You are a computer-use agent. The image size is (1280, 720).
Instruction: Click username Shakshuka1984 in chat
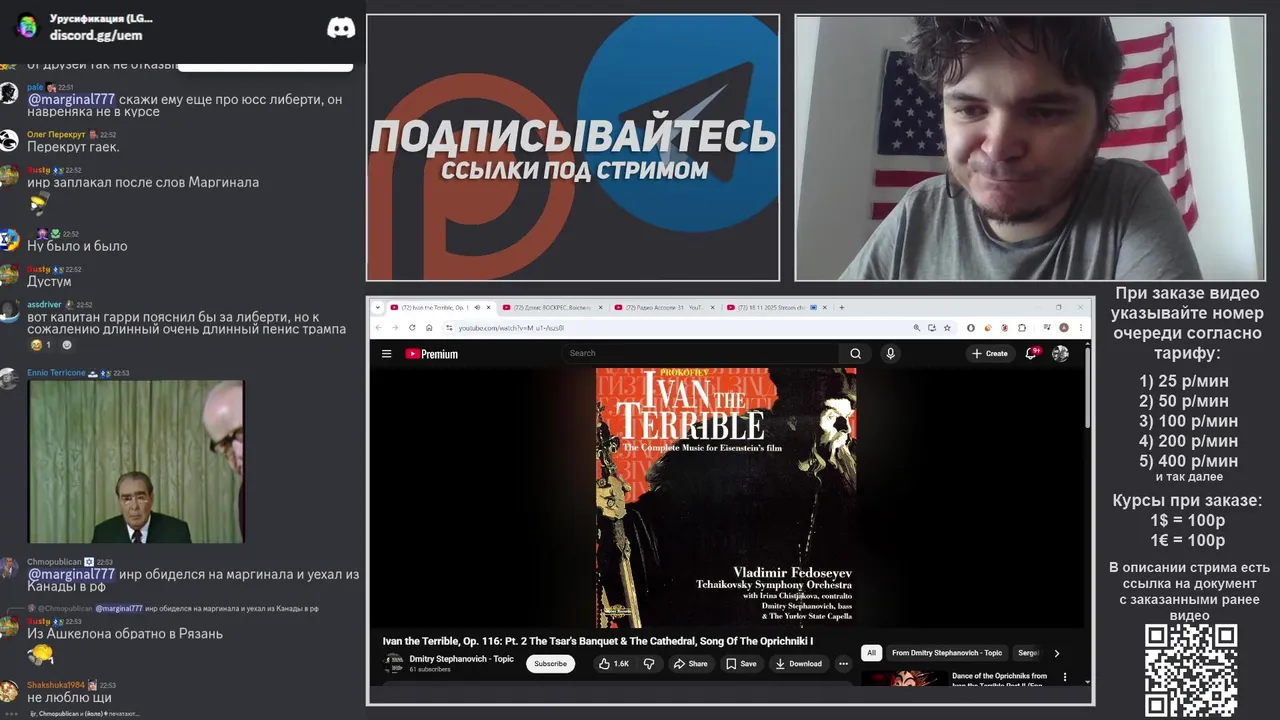coord(55,685)
